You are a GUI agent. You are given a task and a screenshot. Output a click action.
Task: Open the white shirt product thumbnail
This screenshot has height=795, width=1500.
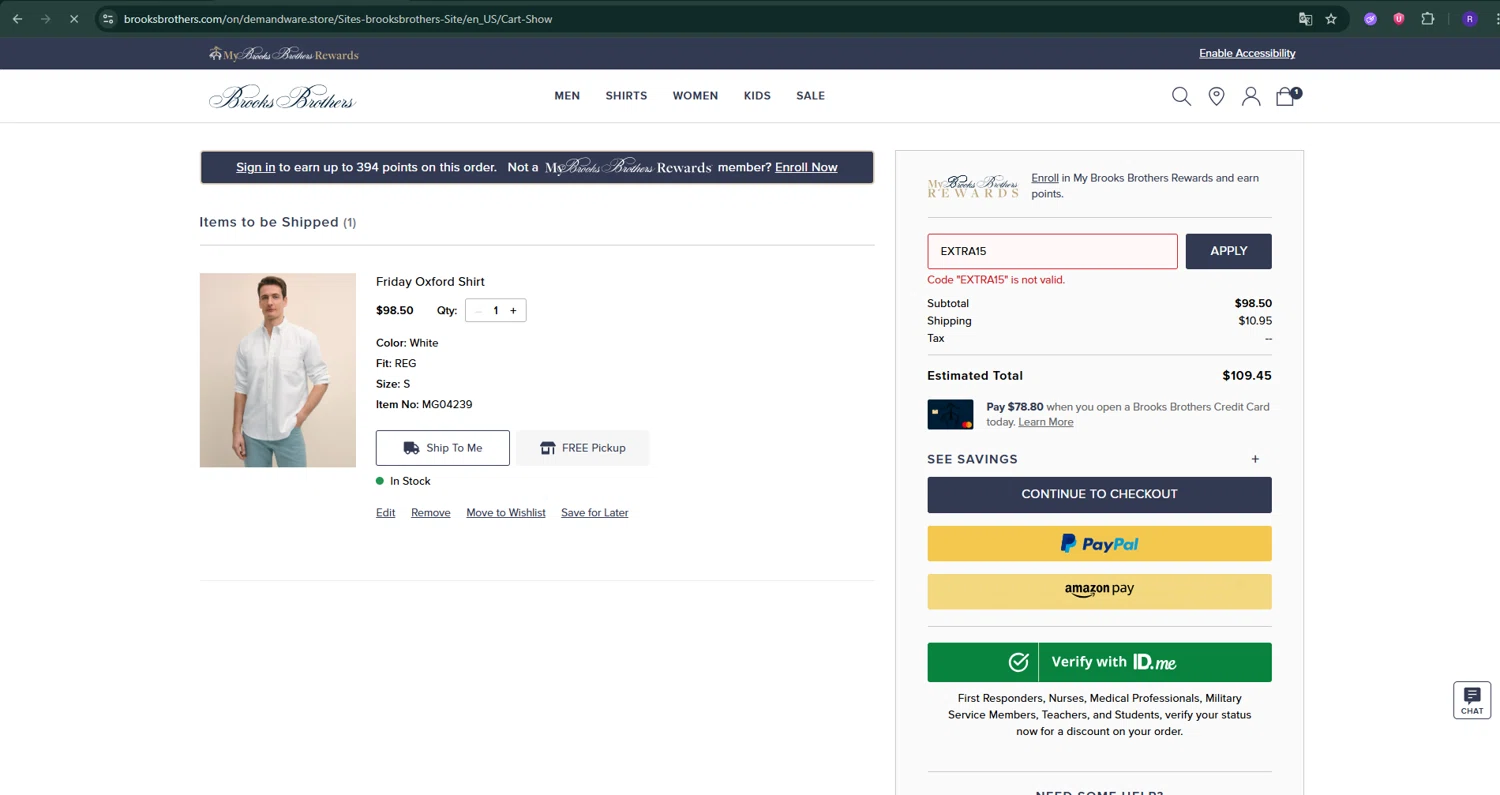point(278,370)
